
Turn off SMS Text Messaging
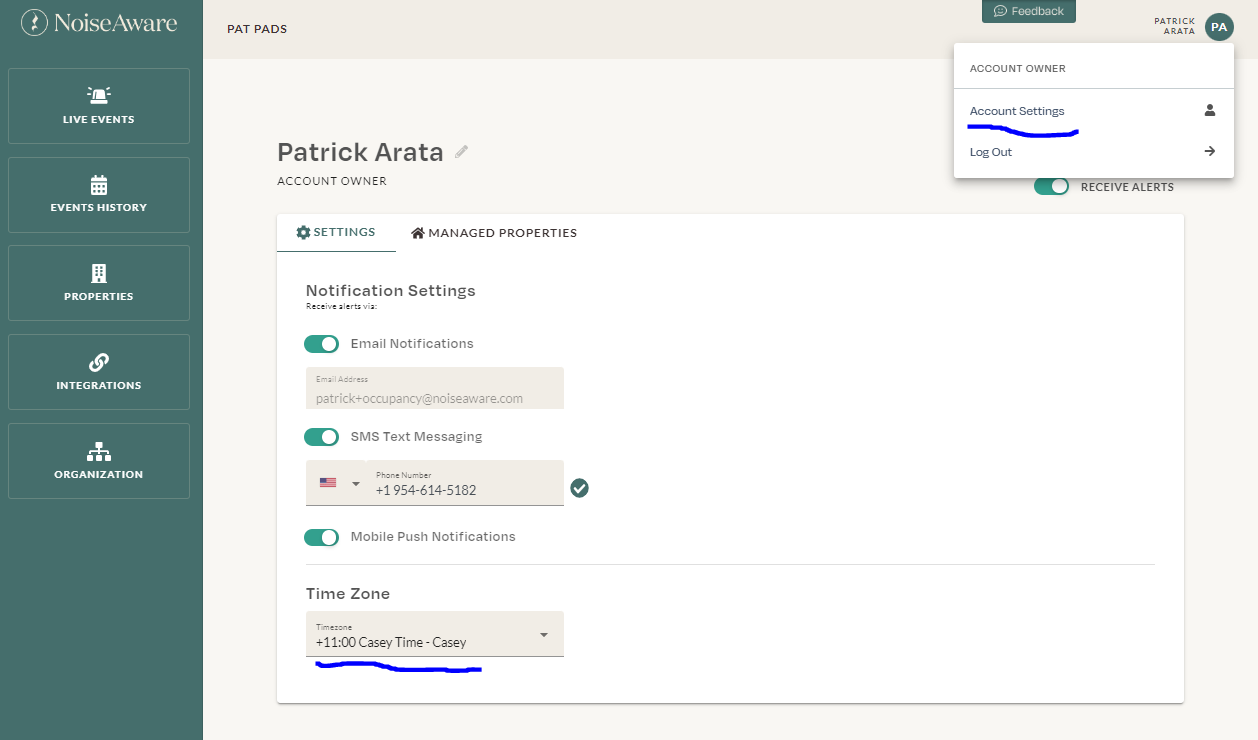coord(322,437)
